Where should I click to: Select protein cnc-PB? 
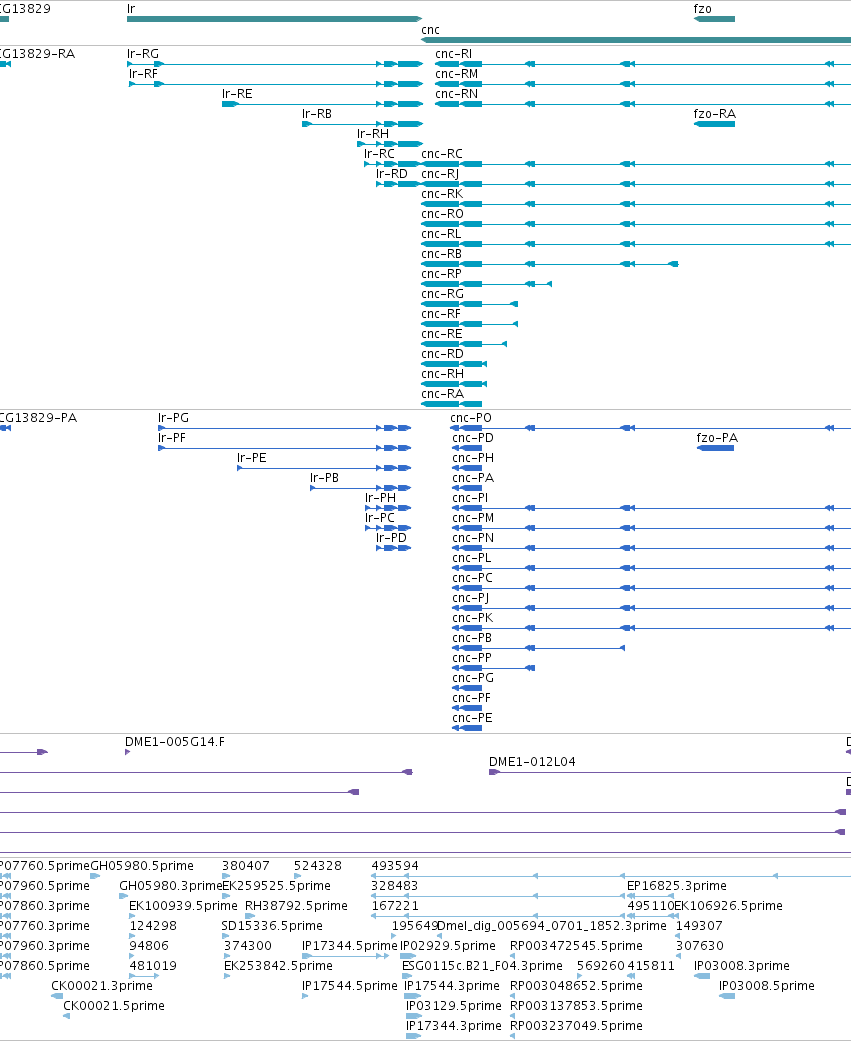538,648
